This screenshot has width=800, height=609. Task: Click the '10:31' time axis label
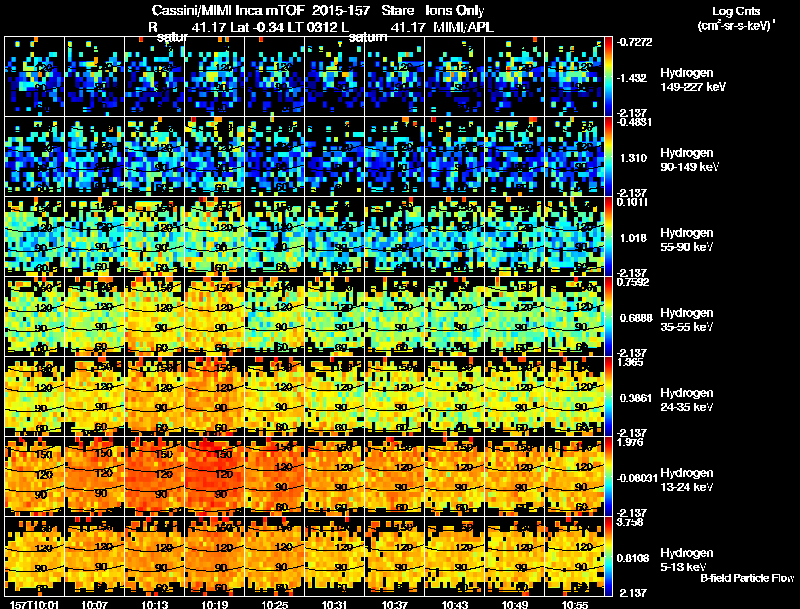coord(335,604)
